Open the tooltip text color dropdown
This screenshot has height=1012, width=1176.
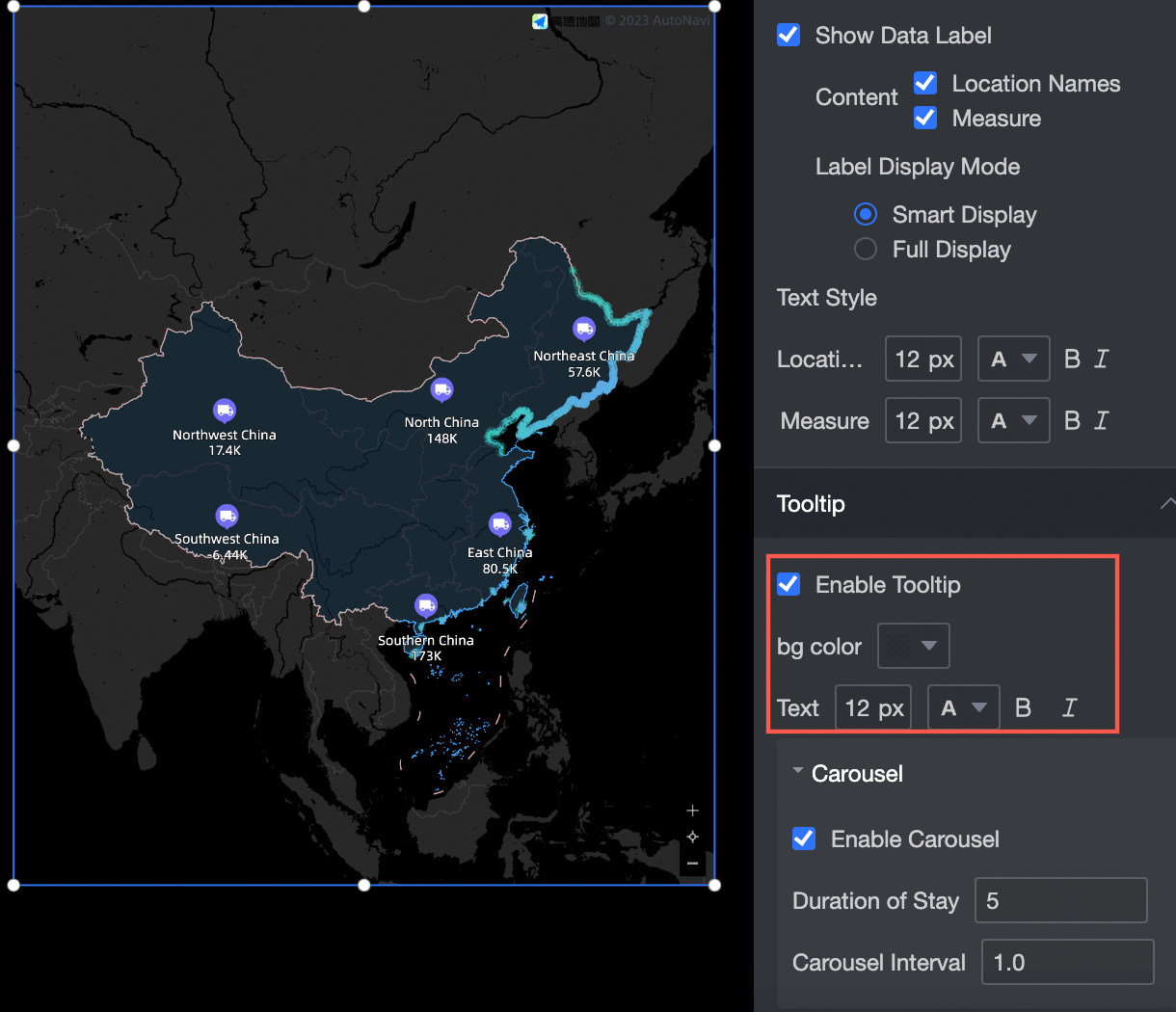click(964, 707)
